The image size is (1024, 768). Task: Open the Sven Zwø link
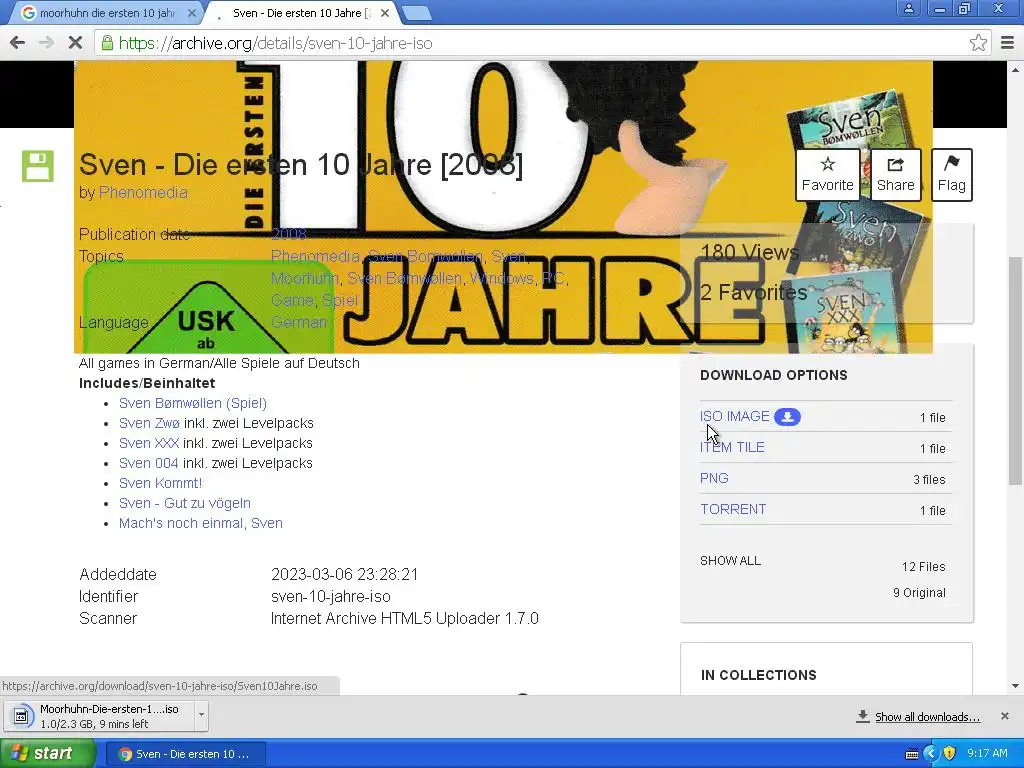[x=149, y=423]
